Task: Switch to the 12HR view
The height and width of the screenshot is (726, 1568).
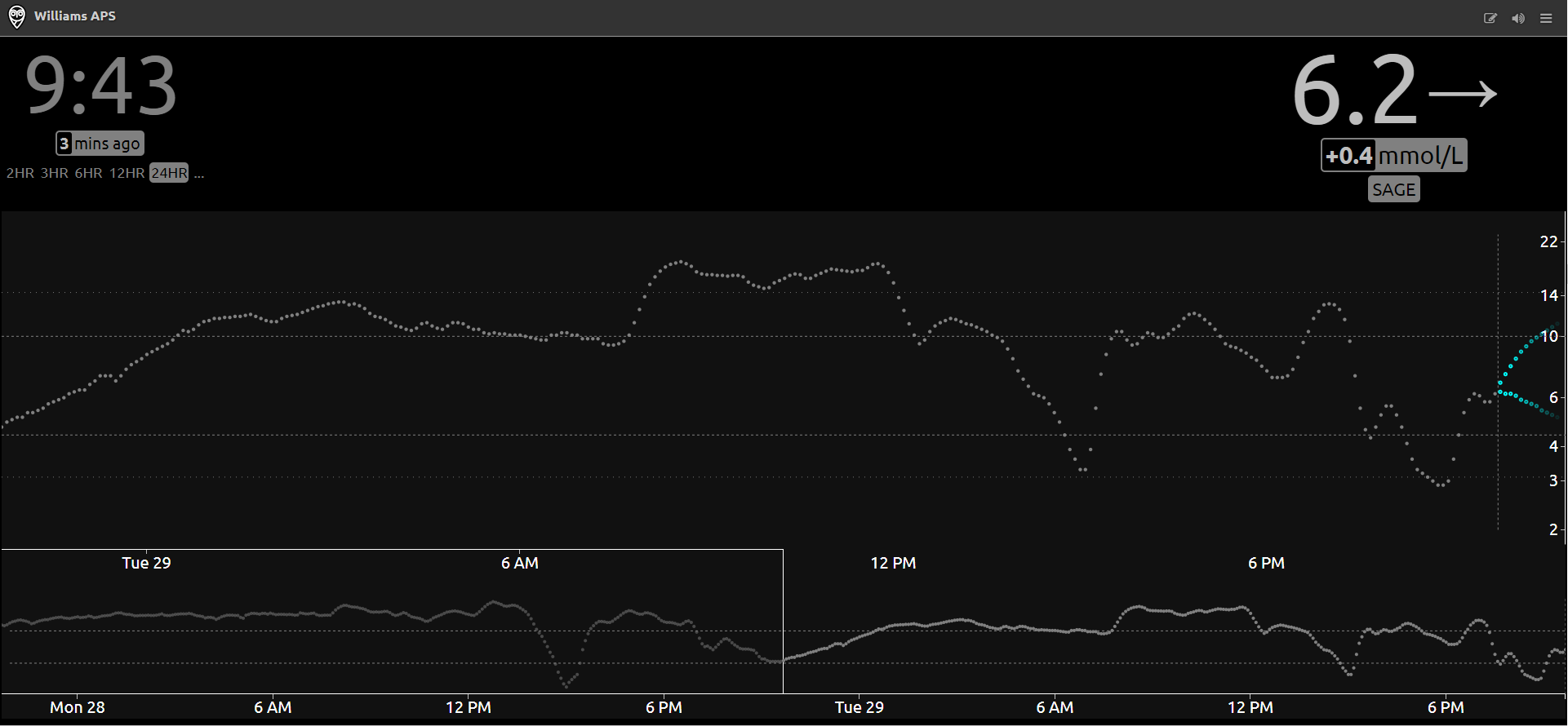Action: 127,173
